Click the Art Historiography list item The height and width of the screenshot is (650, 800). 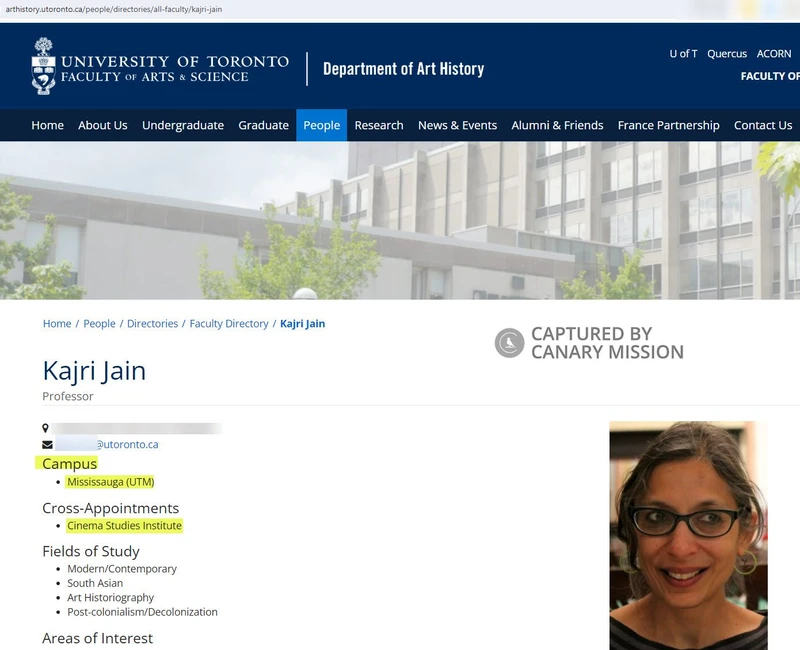point(110,597)
